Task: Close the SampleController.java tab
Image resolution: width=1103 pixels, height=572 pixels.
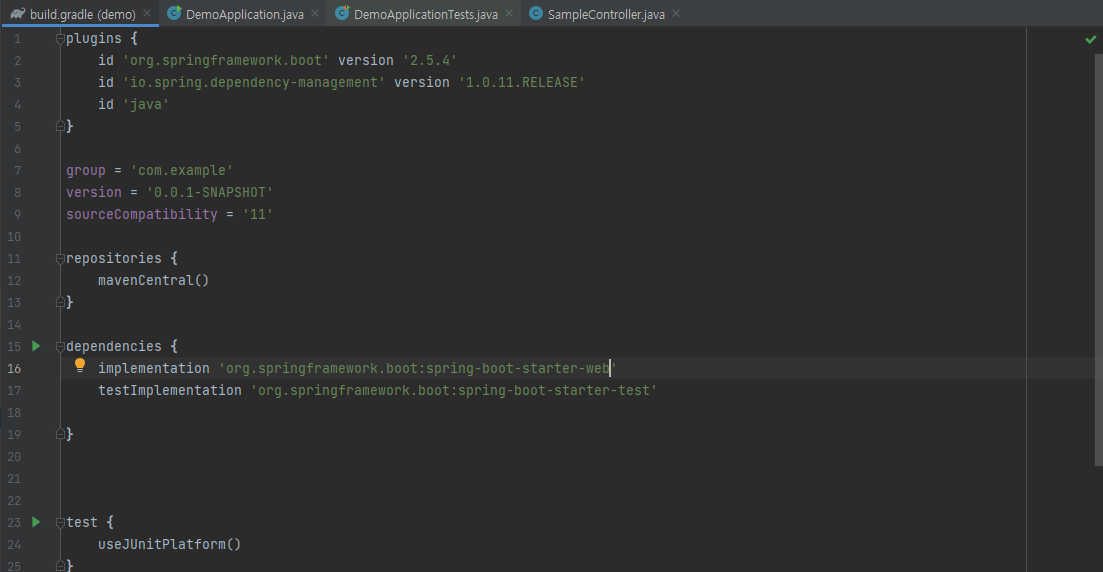Action: (x=676, y=13)
